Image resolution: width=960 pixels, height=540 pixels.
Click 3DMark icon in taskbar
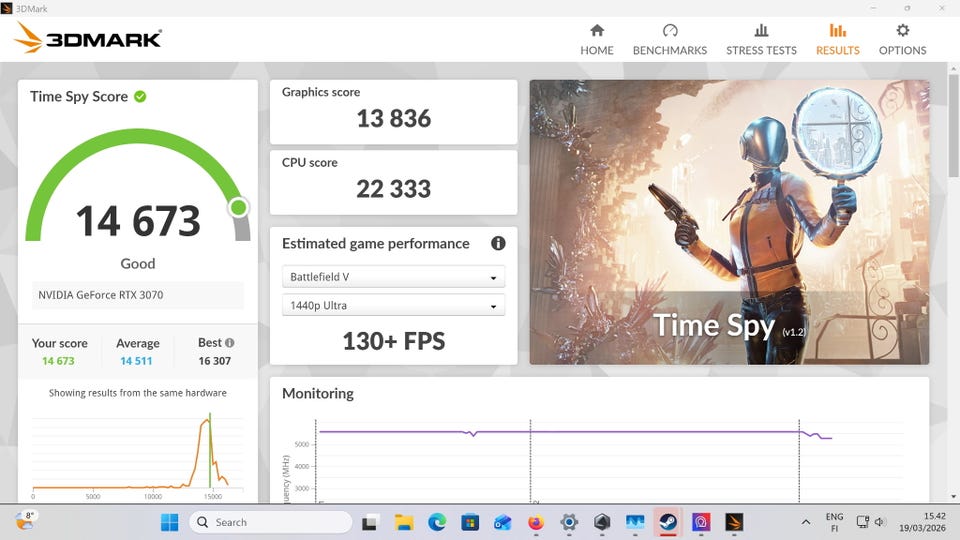coord(734,522)
